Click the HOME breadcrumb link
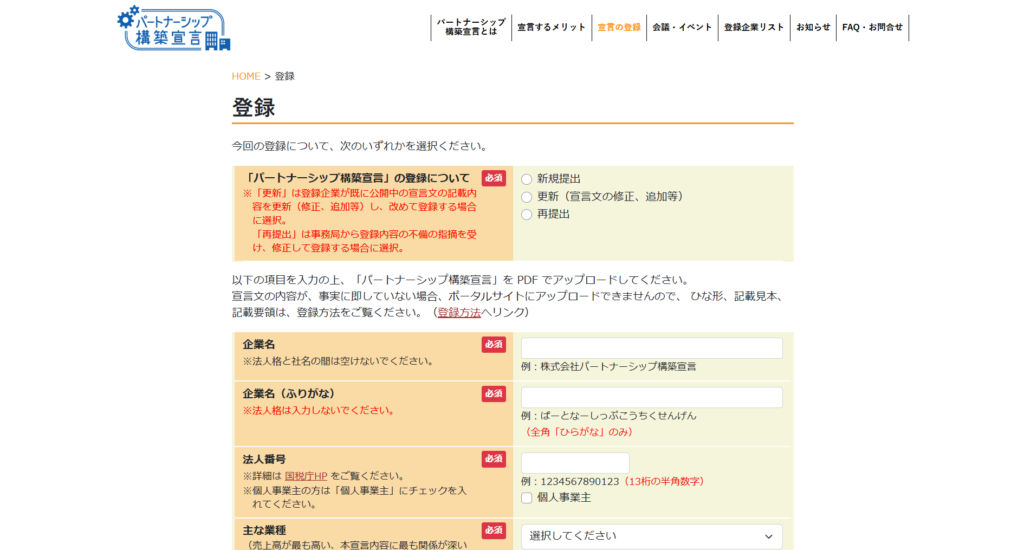This screenshot has height=550, width=1024. (246, 76)
